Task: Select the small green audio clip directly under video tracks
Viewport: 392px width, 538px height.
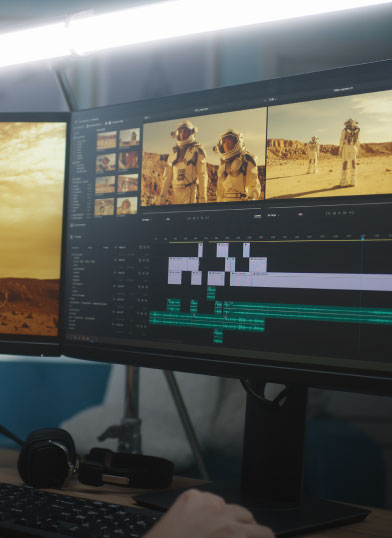Action: pyautogui.click(x=211, y=293)
